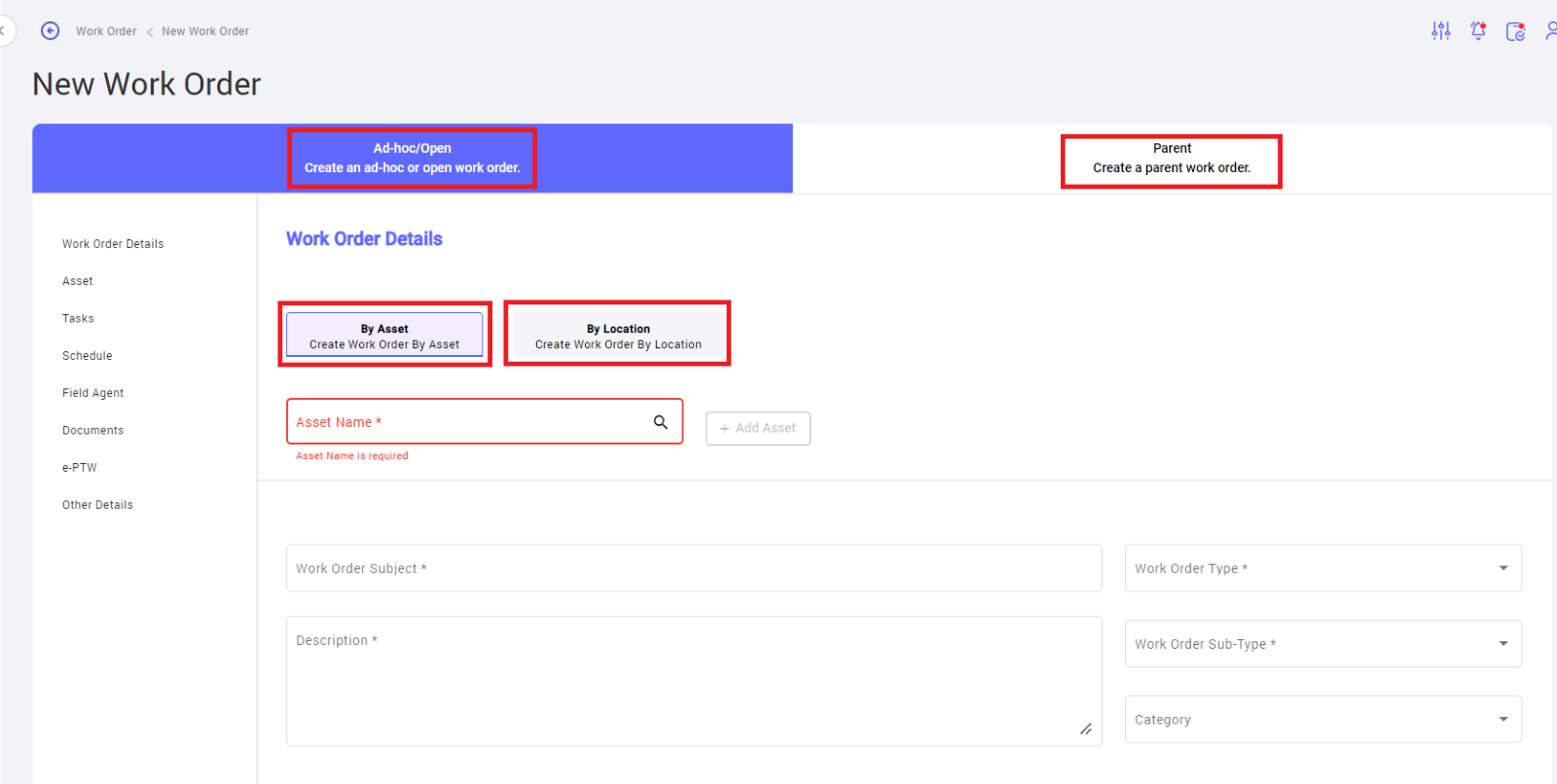Click the circular back arrow icon
The image size is (1557, 784).
click(51, 31)
